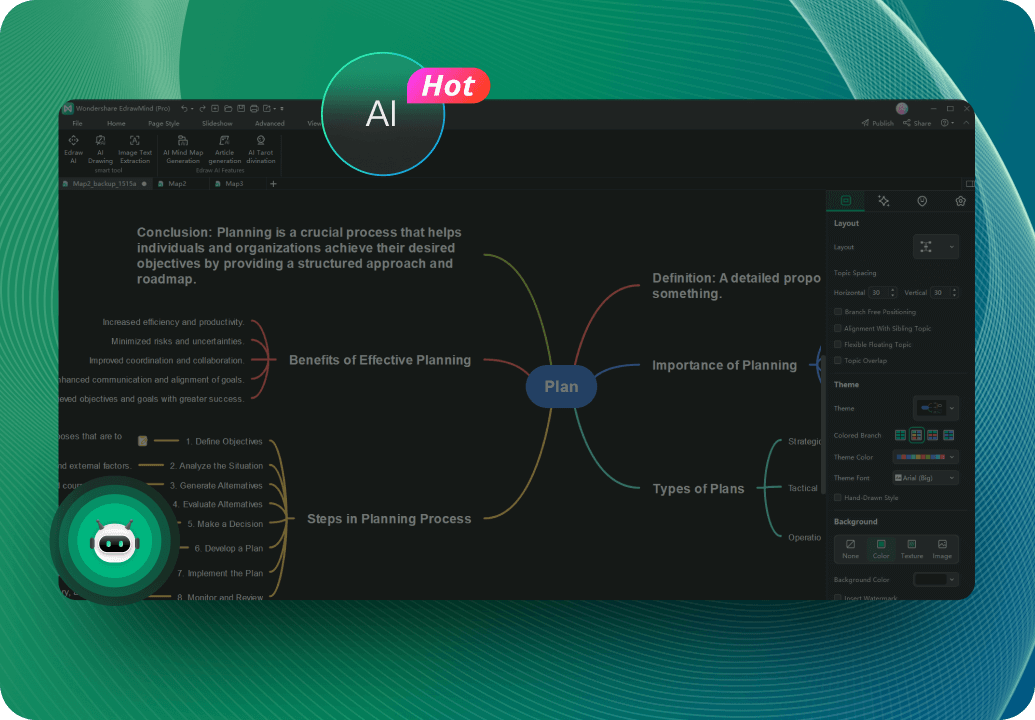The width and height of the screenshot is (1035, 720).
Task: Toggle Topic Overlap checkbox
Action: pos(838,360)
